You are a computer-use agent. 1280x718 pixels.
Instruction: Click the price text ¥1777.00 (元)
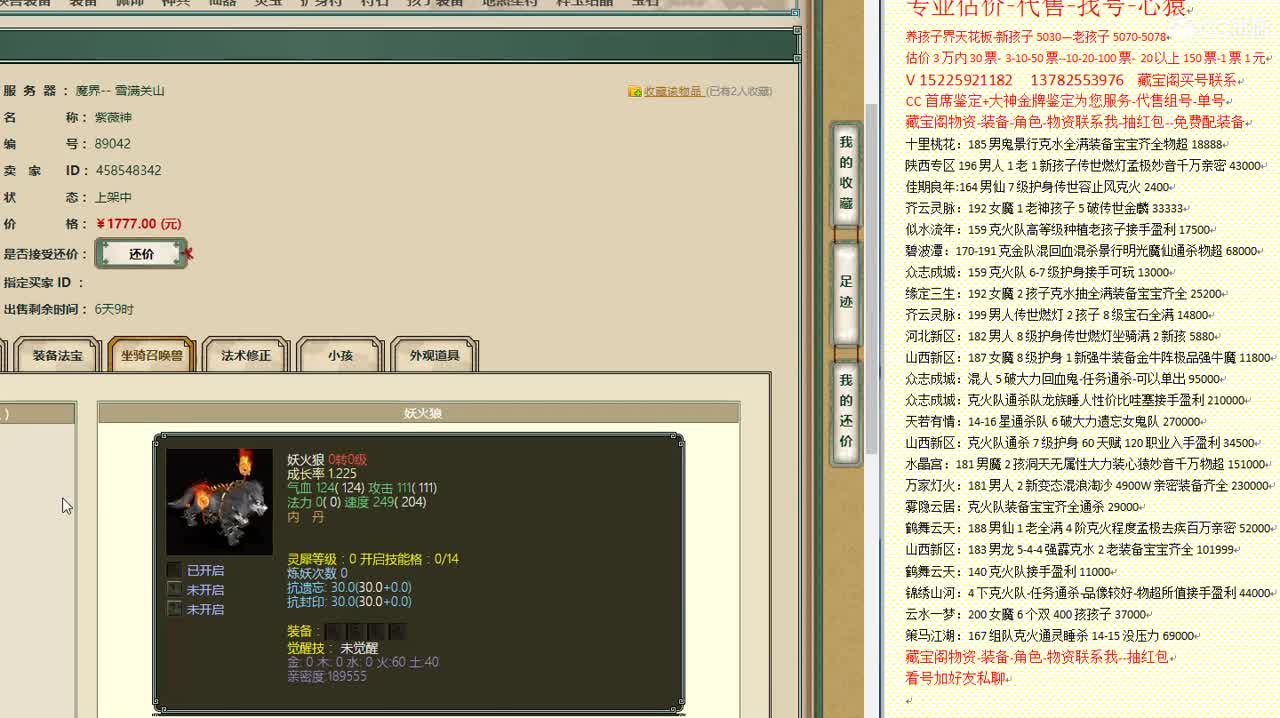tap(139, 224)
